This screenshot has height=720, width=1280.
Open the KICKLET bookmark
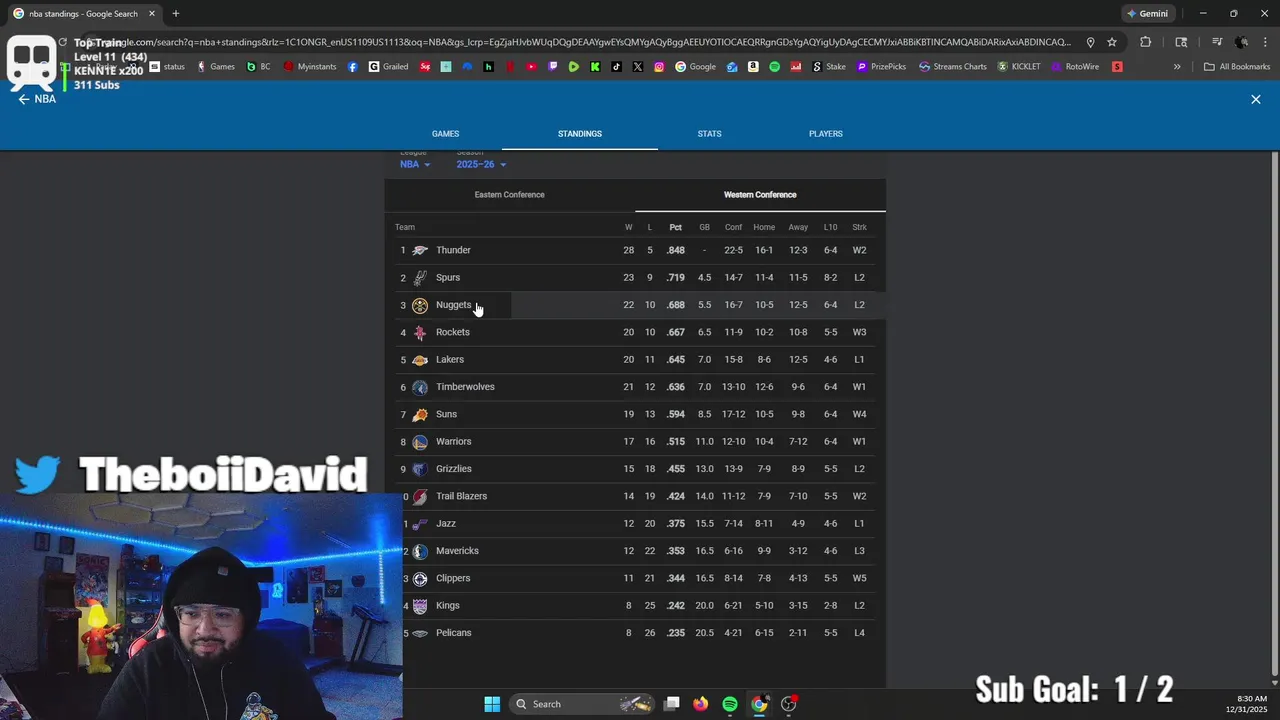(1019, 67)
